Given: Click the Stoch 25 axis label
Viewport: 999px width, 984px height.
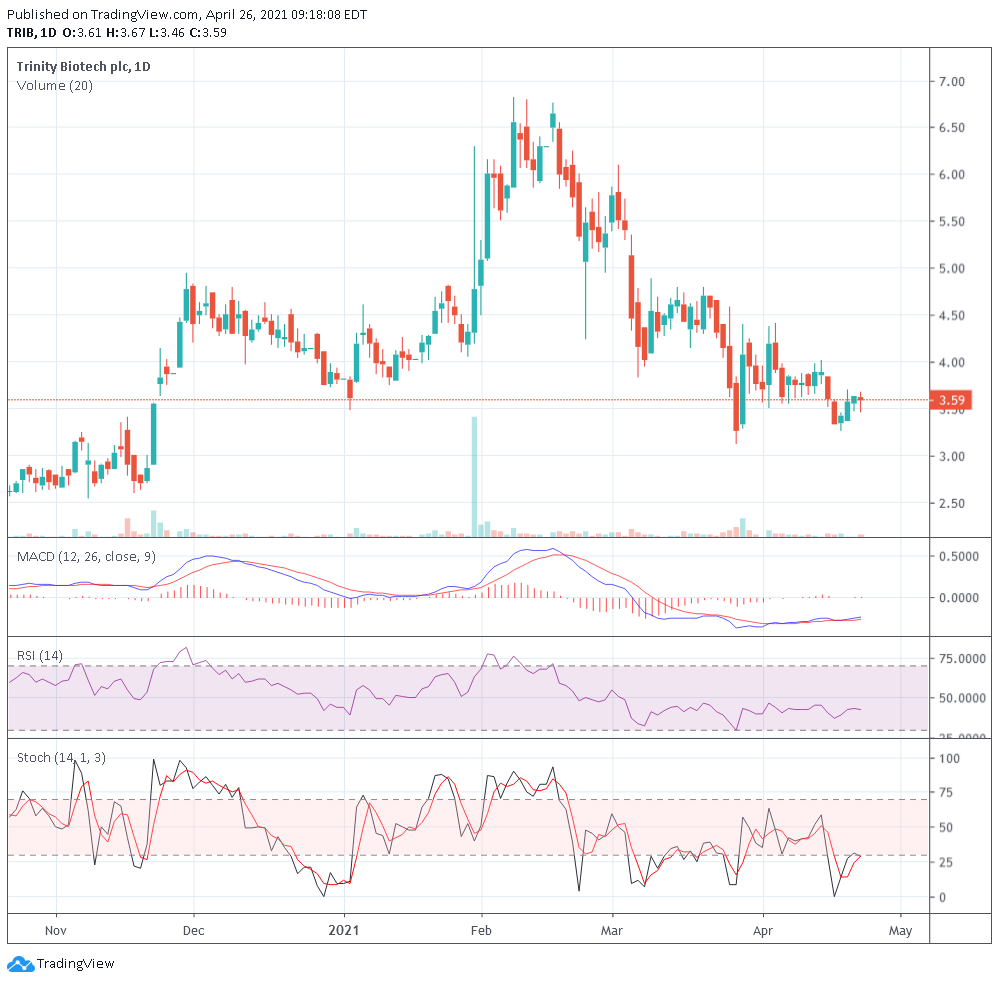Looking at the screenshot, I should (x=945, y=862).
